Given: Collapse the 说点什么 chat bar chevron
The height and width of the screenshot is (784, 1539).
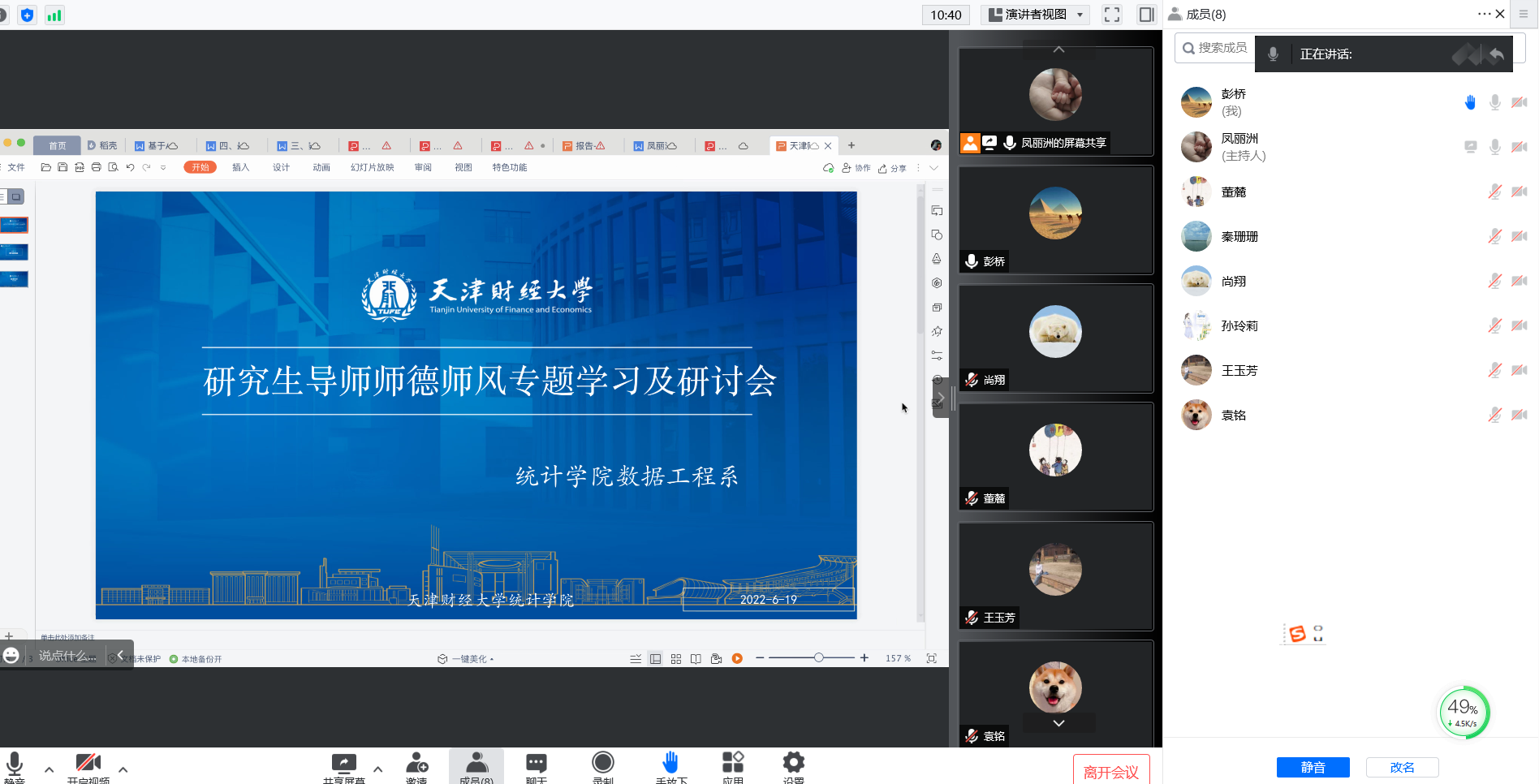Looking at the screenshot, I should (x=120, y=655).
